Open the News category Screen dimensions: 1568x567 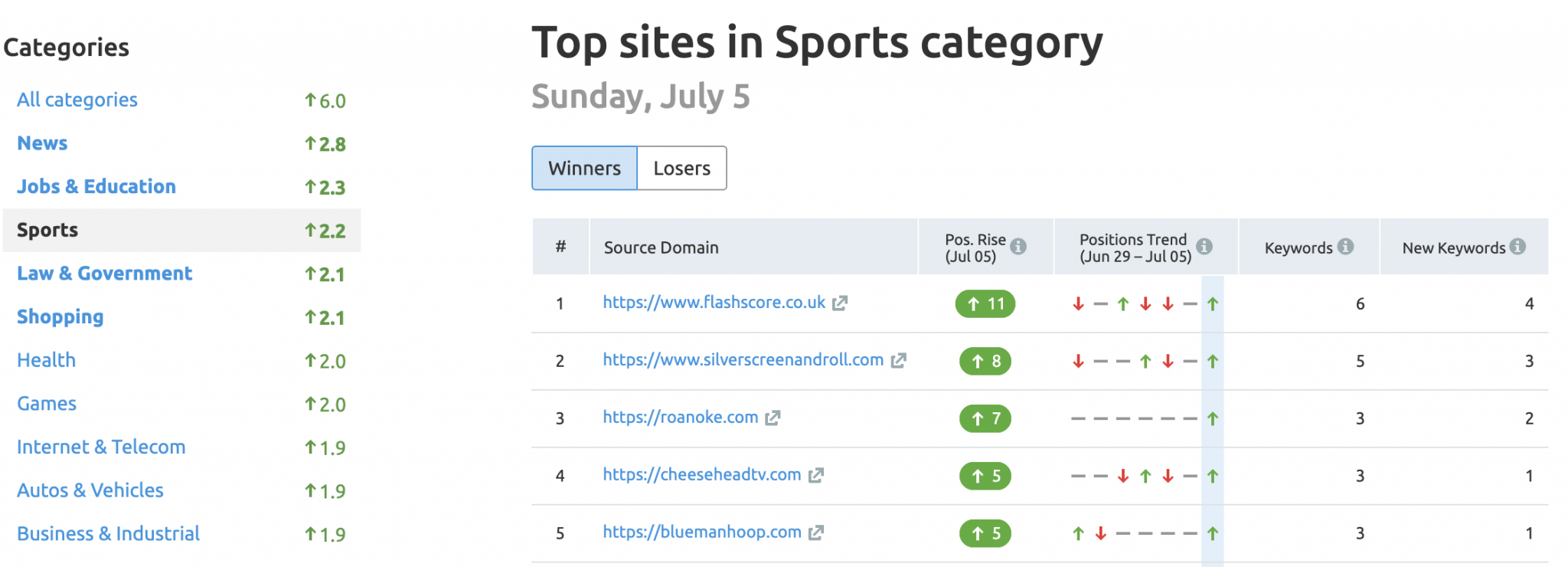[x=42, y=143]
